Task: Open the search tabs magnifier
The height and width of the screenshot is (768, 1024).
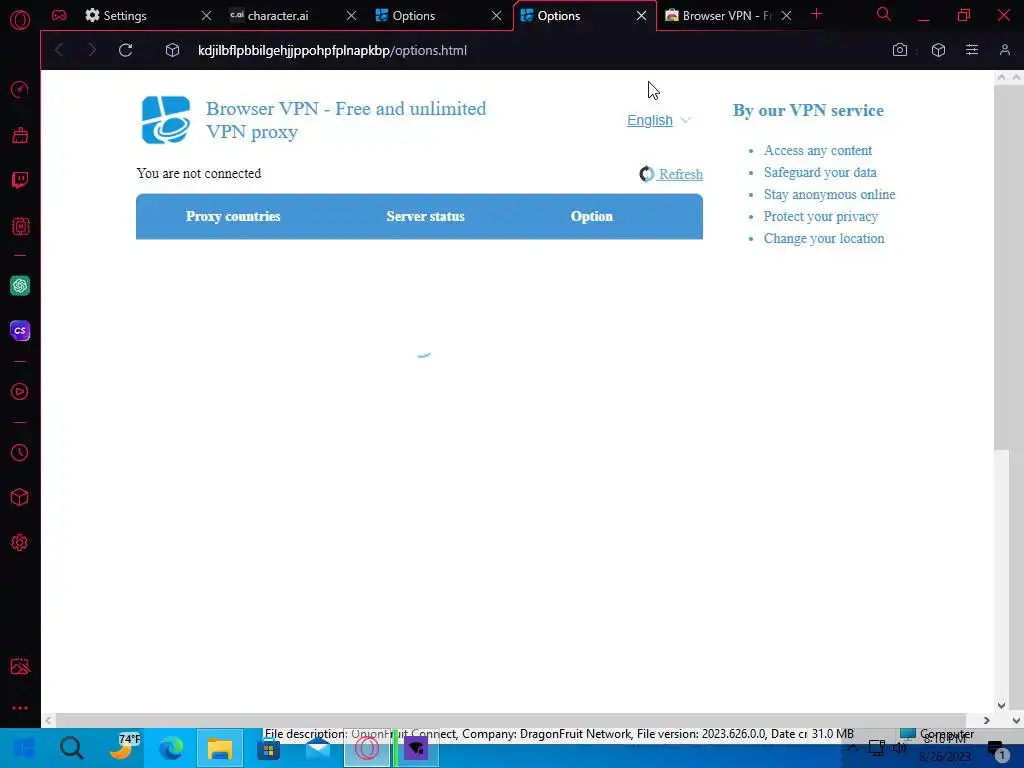Action: 884,14
